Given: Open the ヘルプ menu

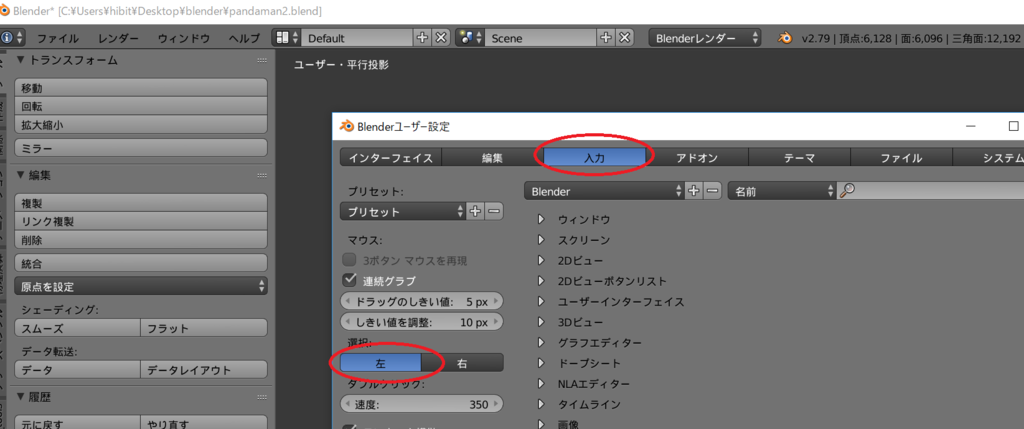Looking at the screenshot, I should pos(244,38).
